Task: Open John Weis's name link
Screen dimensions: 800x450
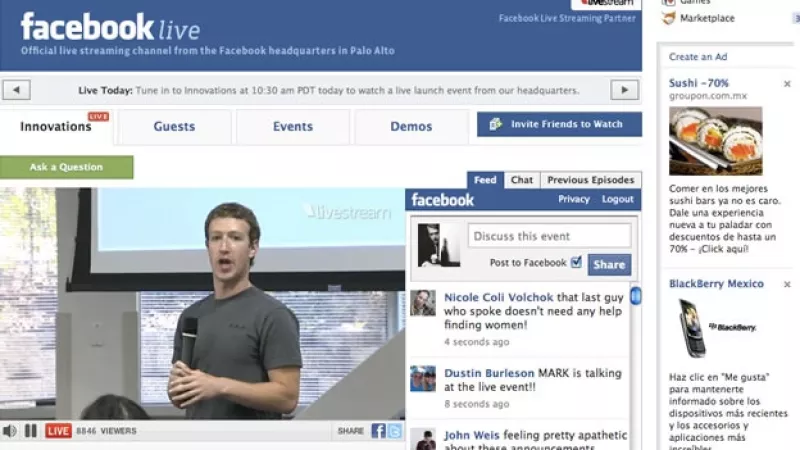Action: [471, 435]
